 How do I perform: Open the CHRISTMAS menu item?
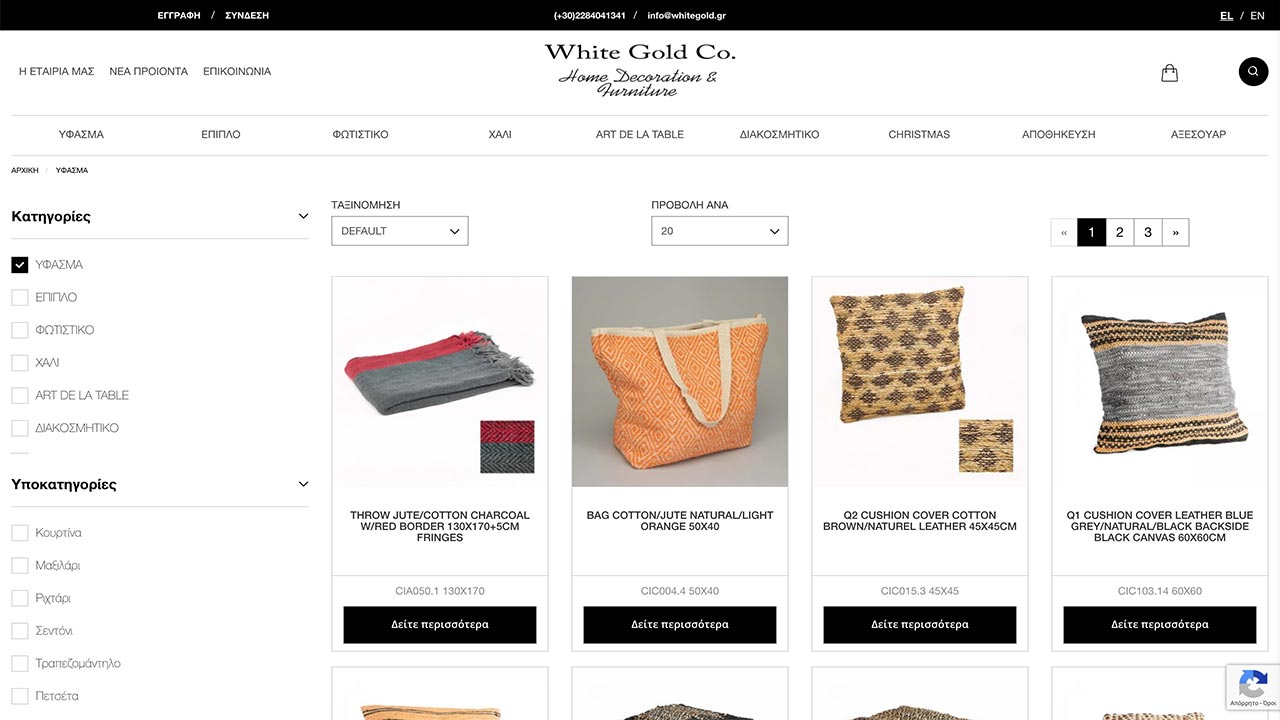click(919, 134)
